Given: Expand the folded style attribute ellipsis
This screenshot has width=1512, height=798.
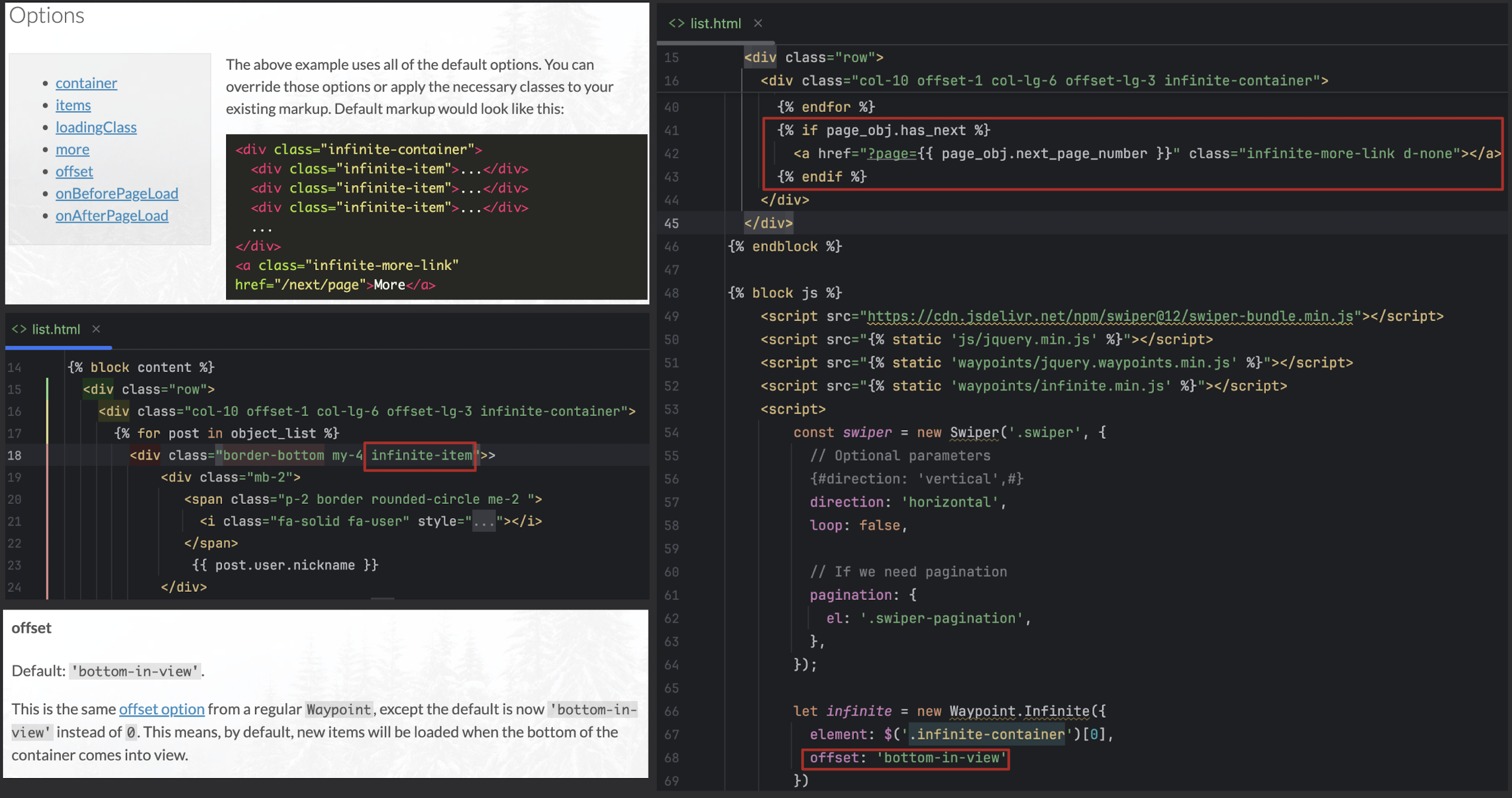Looking at the screenshot, I should [x=483, y=521].
